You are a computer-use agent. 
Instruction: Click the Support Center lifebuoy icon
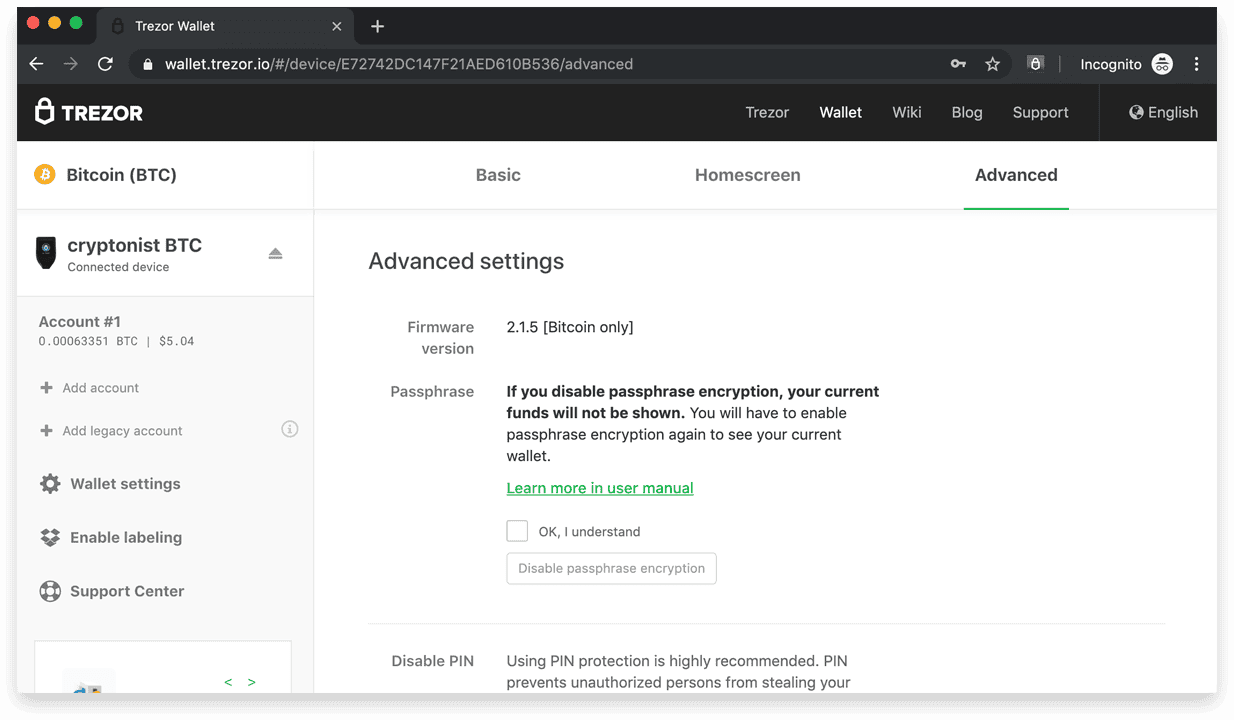coord(50,591)
